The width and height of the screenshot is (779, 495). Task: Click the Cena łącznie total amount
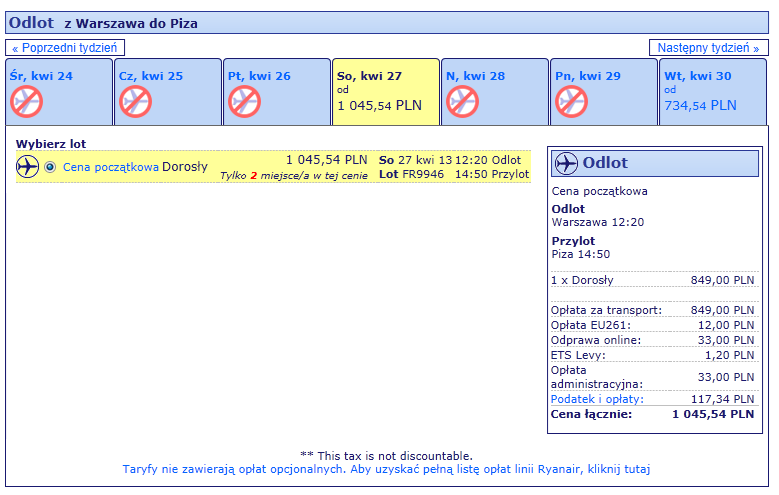(x=713, y=414)
